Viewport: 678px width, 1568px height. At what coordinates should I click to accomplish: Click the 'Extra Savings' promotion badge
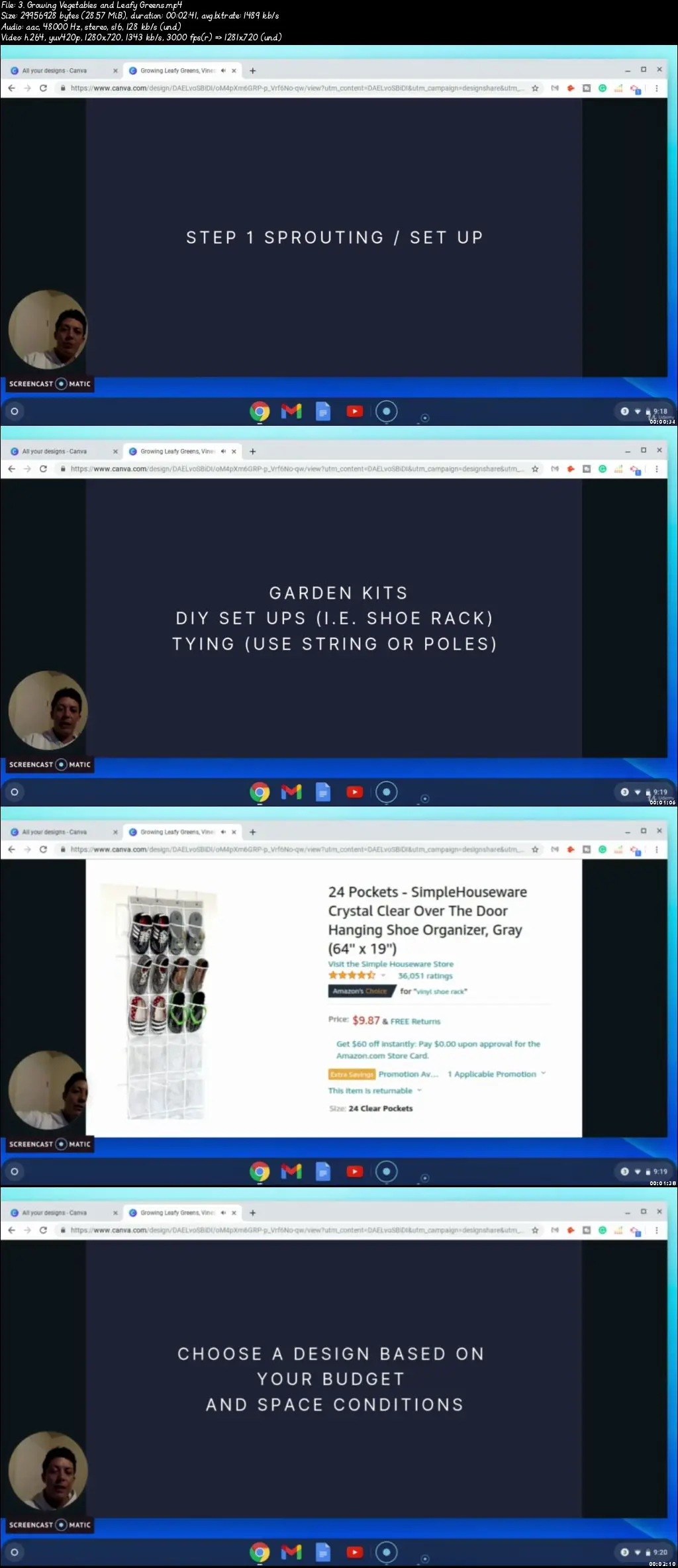352,1074
